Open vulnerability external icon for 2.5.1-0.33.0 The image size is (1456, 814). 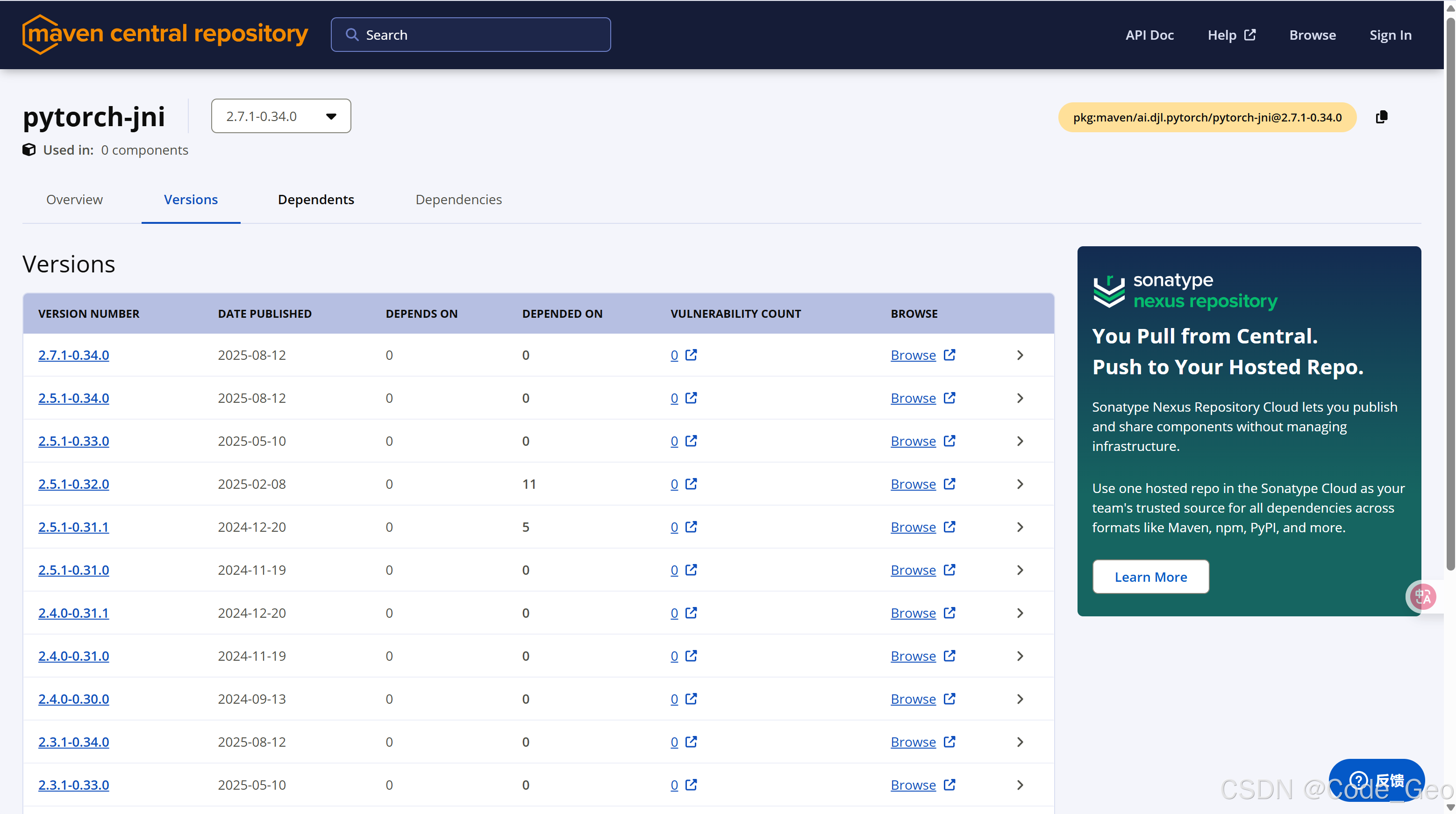(691, 441)
